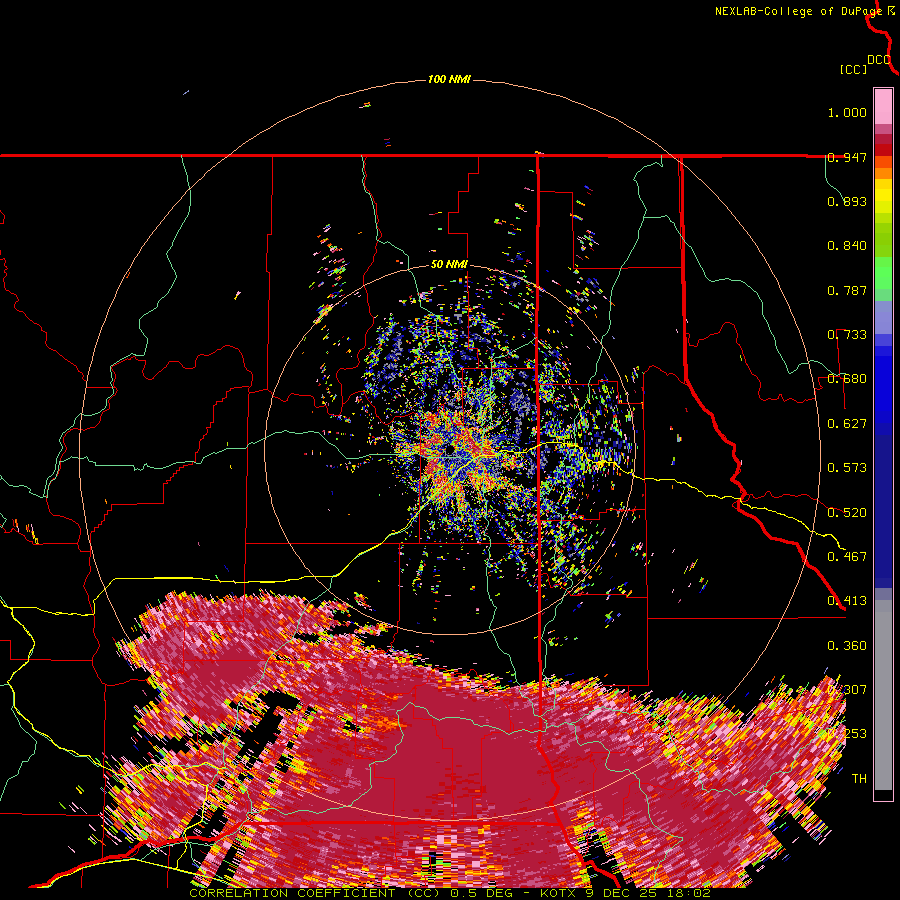Click the 0.573 scale value
Image resolution: width=900 pixels, height=900 pixels.
coord(847,468)
